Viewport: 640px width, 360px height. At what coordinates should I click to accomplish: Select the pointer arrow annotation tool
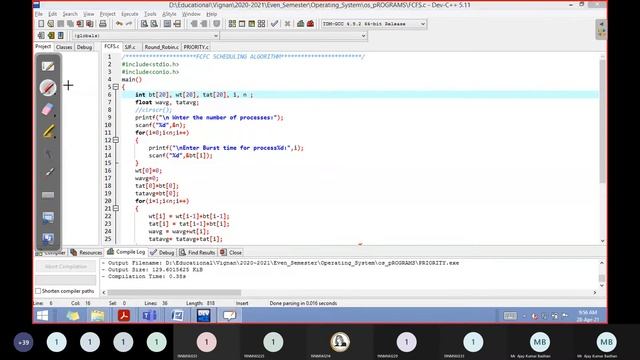48,153
